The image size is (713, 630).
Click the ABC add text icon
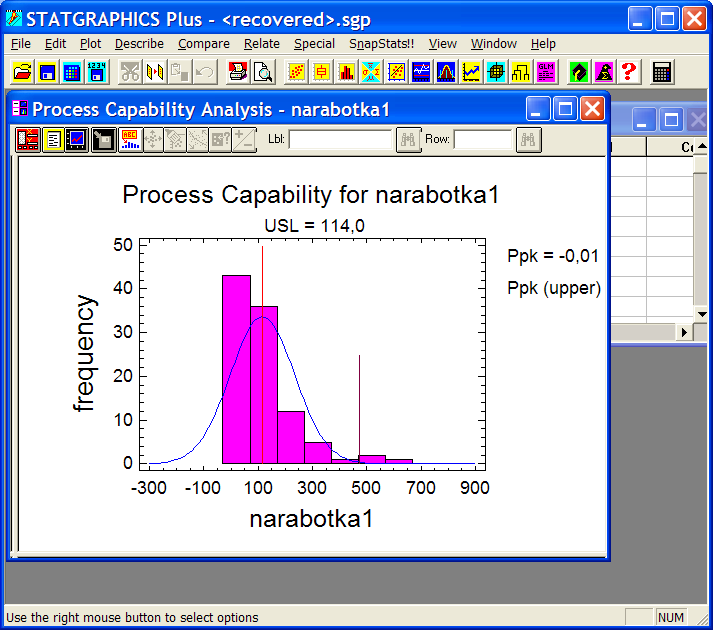pyautogui.click(x=130, y=140)
